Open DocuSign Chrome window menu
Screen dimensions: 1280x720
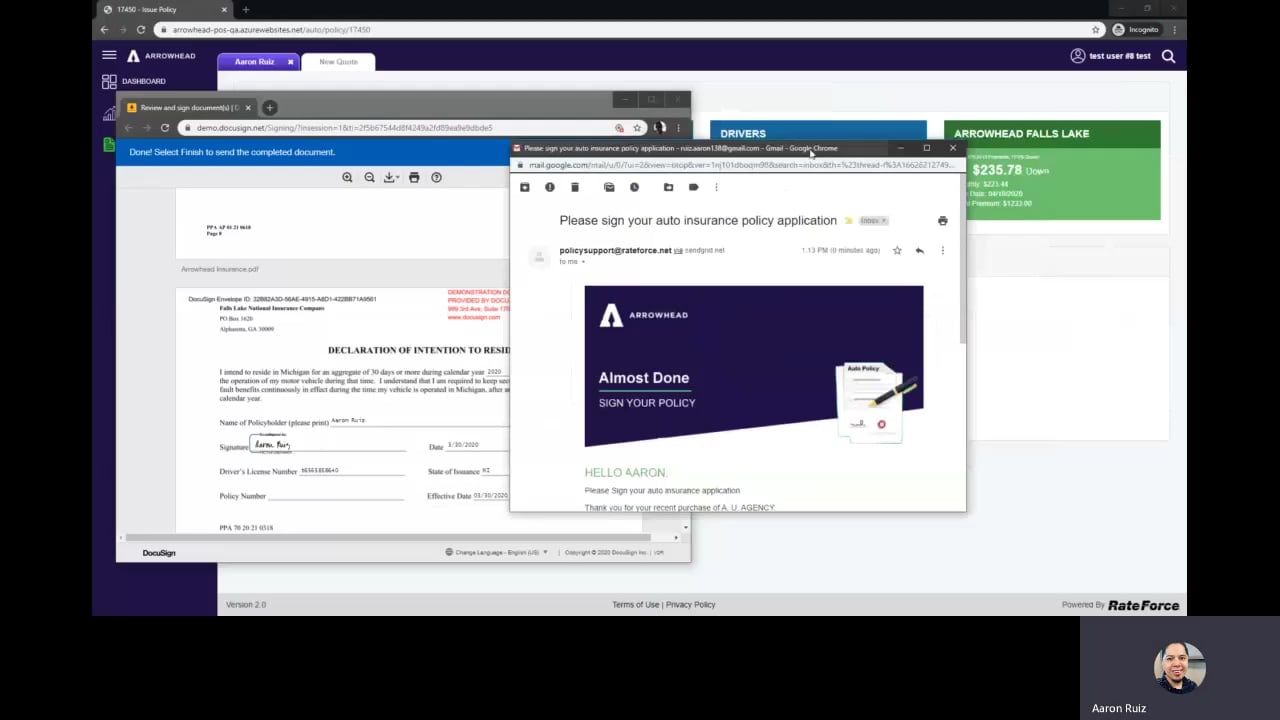click(678, 128)
